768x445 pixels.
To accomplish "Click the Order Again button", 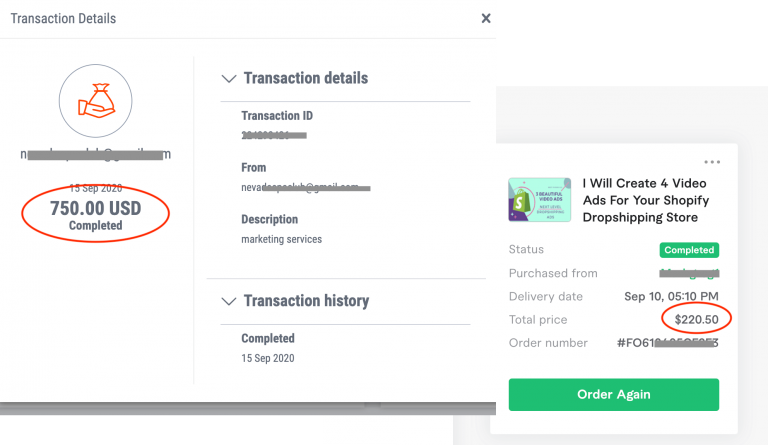I will click(613, 394).
